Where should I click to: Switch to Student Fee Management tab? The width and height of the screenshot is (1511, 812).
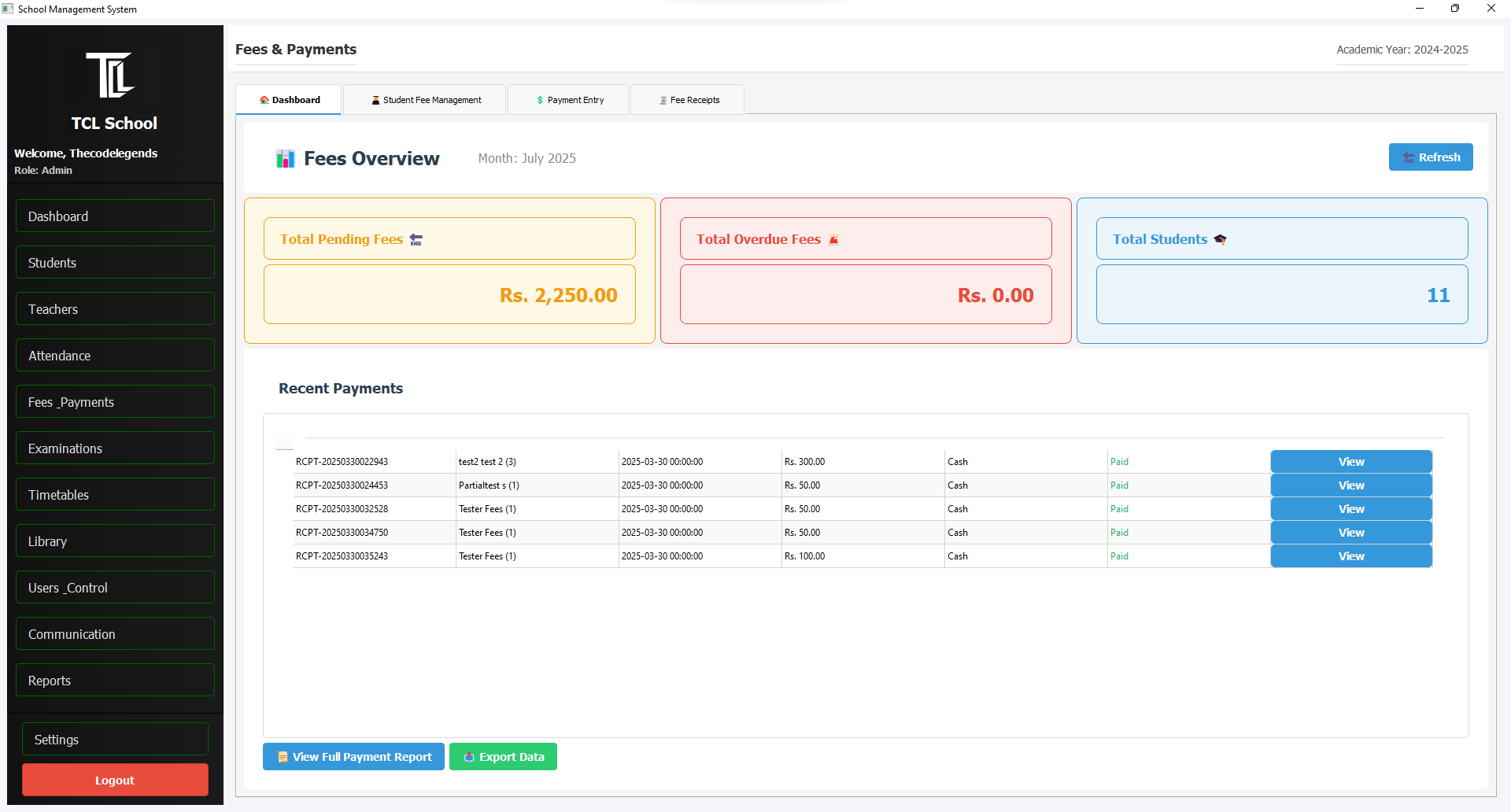coord(425,100)
